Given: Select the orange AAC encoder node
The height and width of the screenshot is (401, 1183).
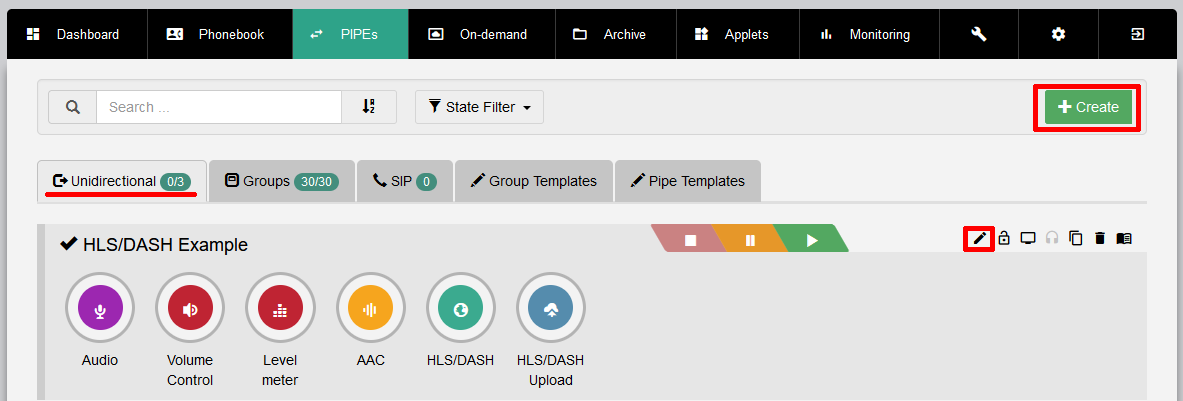Looking at the screenshot, I should 370,311.
